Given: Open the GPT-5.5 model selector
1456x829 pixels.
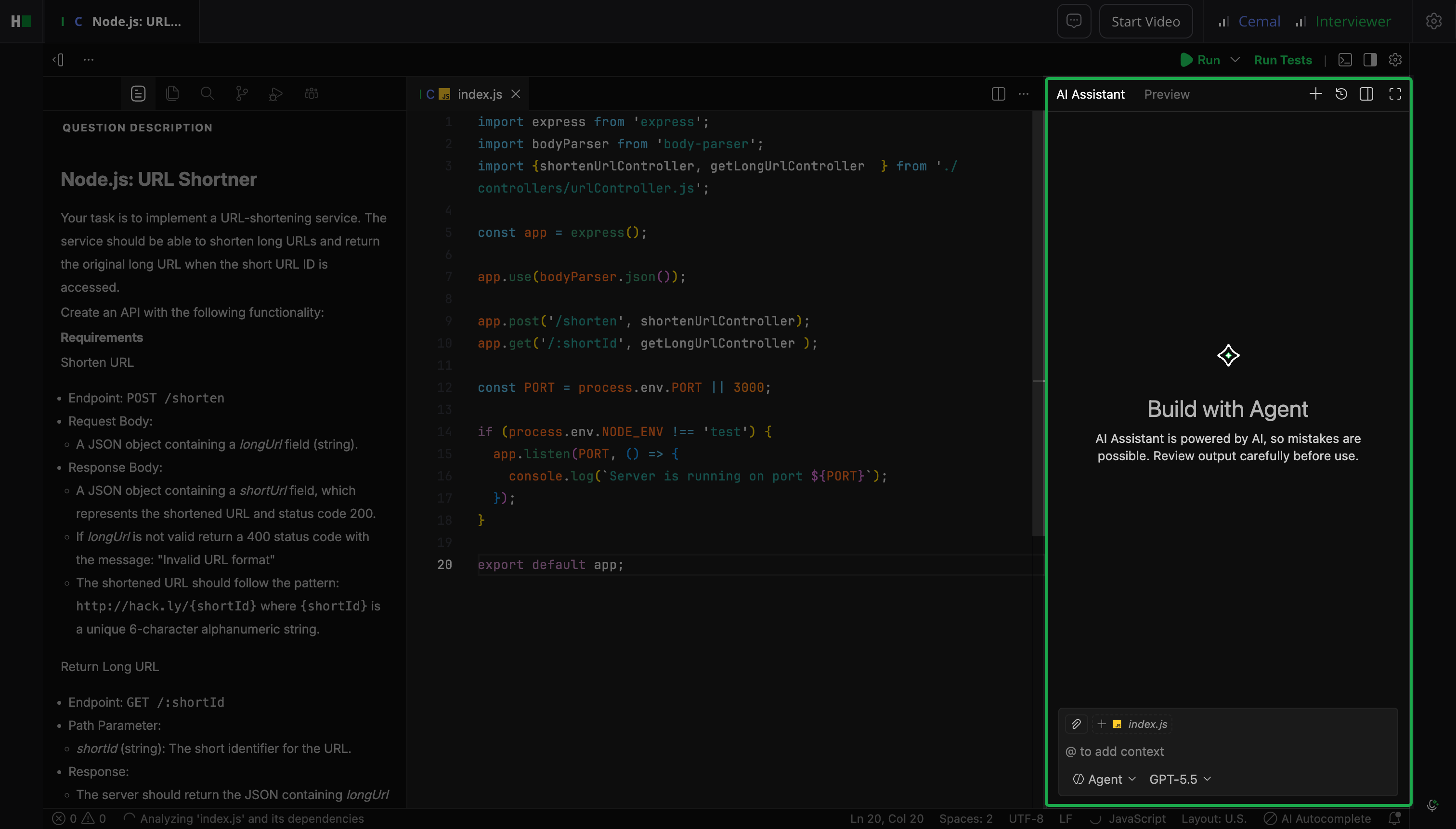Looking at the screenshot, I should pos(1180,779).
